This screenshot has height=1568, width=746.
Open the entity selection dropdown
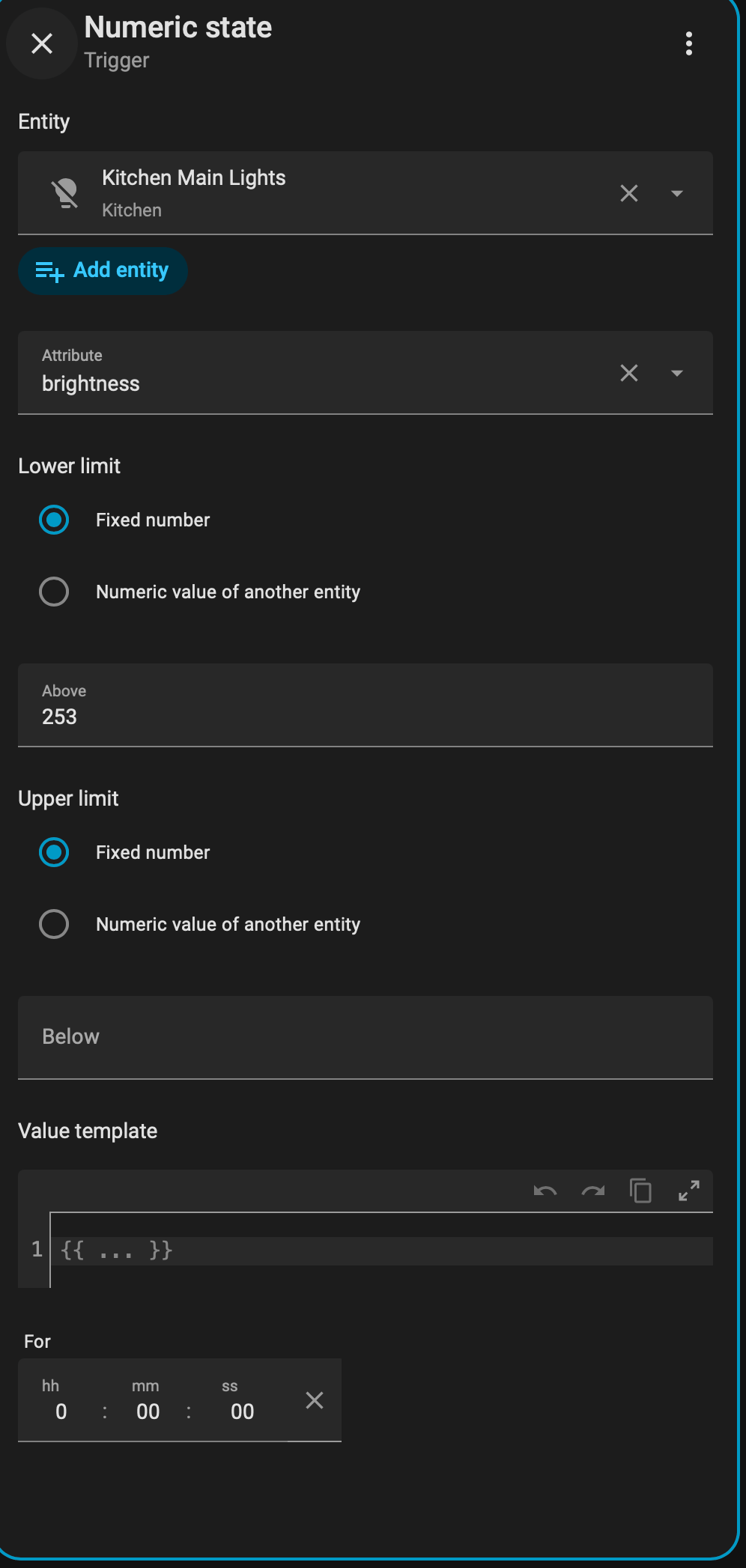[676, 193]
